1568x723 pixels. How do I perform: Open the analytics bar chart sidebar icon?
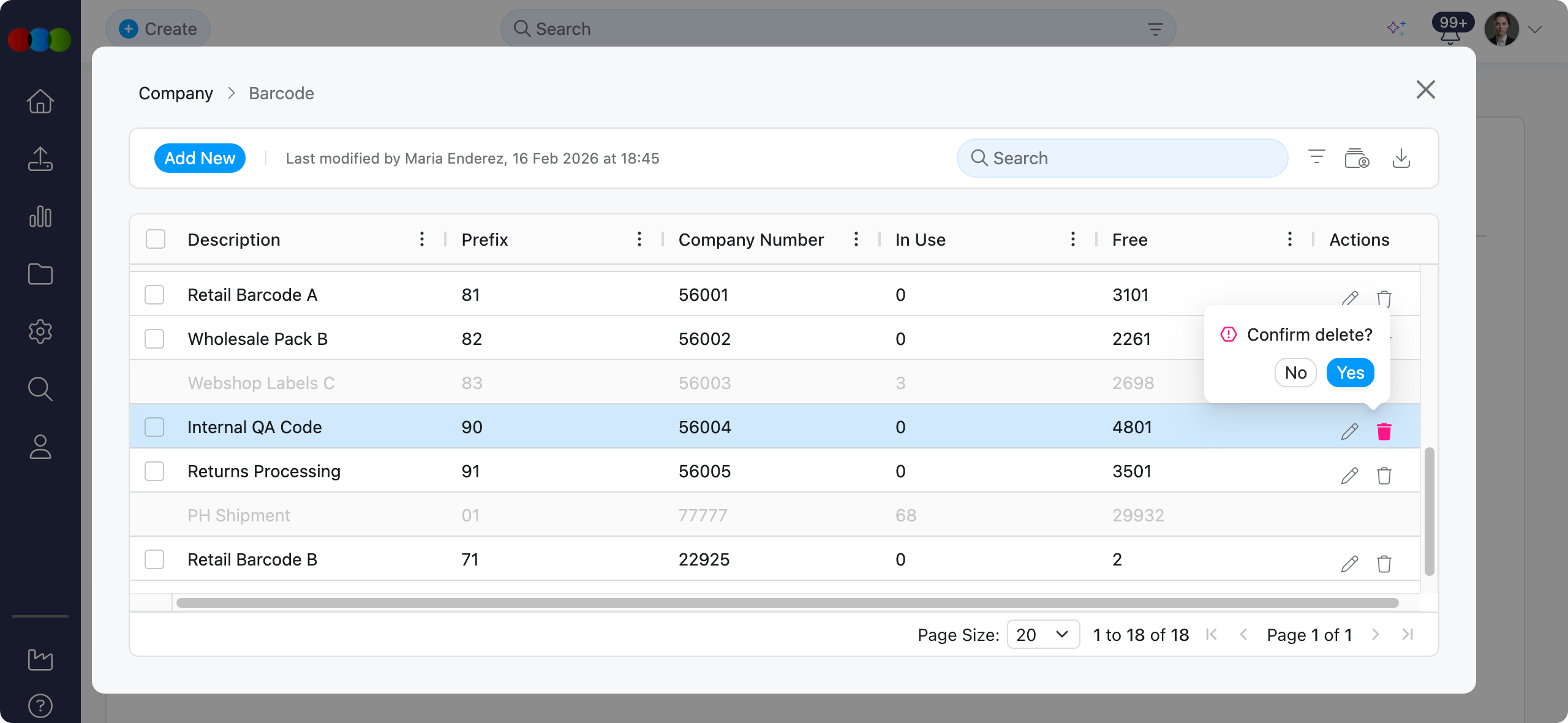click(40, 217)
